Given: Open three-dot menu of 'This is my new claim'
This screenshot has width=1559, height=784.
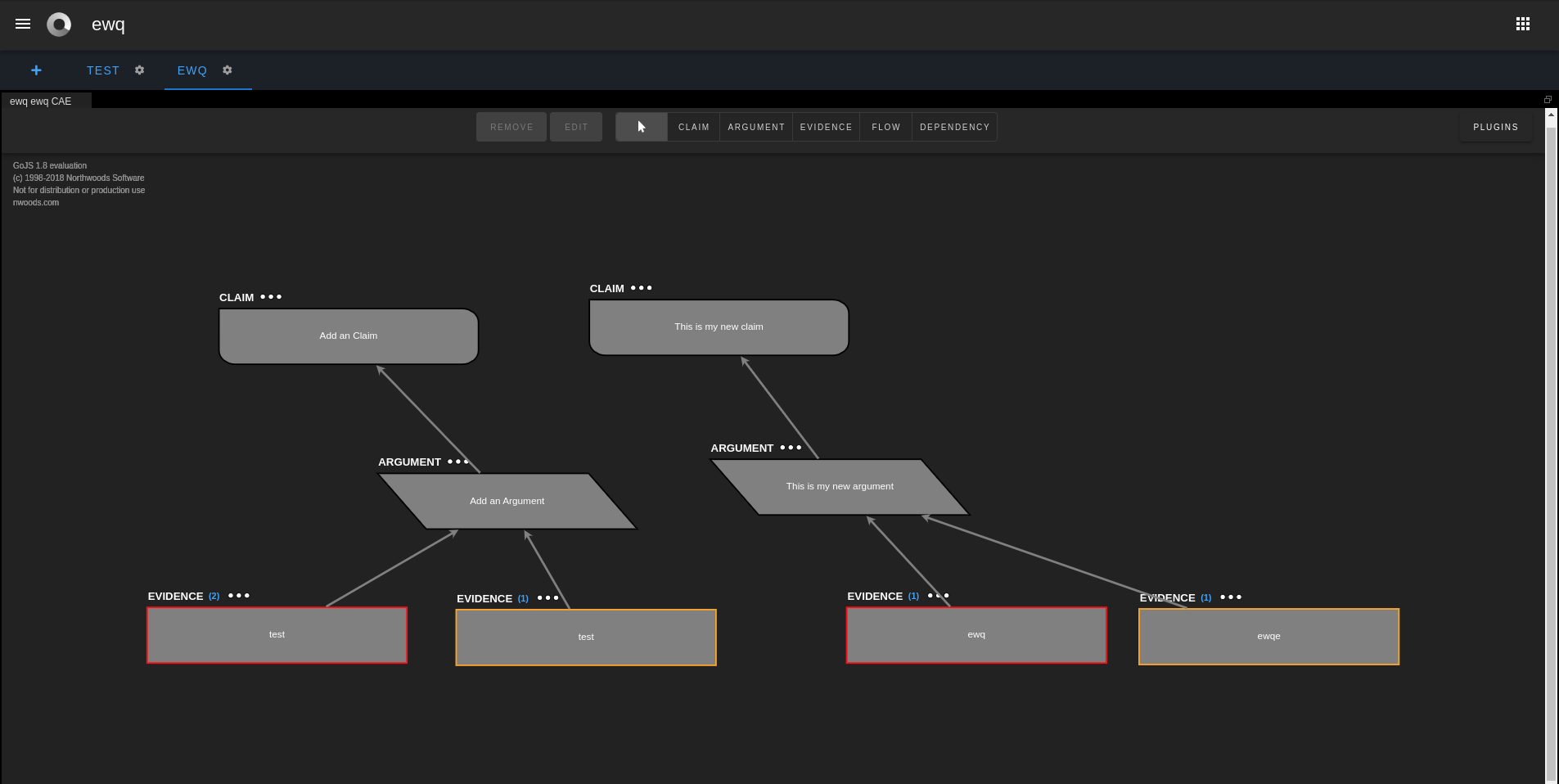Looking at the screenshot, I should (x=642, y=288).
